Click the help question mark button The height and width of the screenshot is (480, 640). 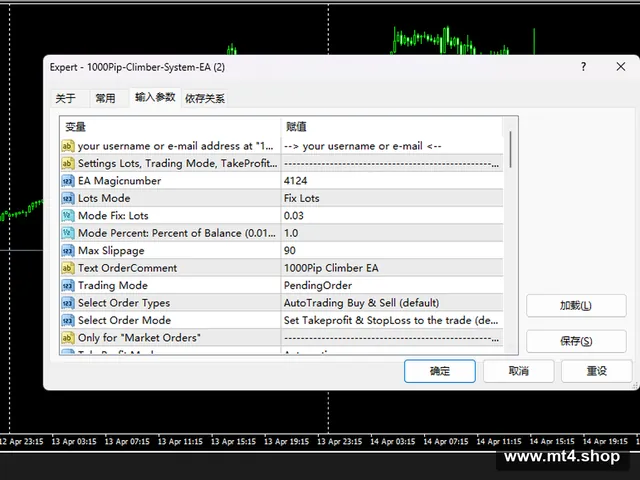coord(584,67)
